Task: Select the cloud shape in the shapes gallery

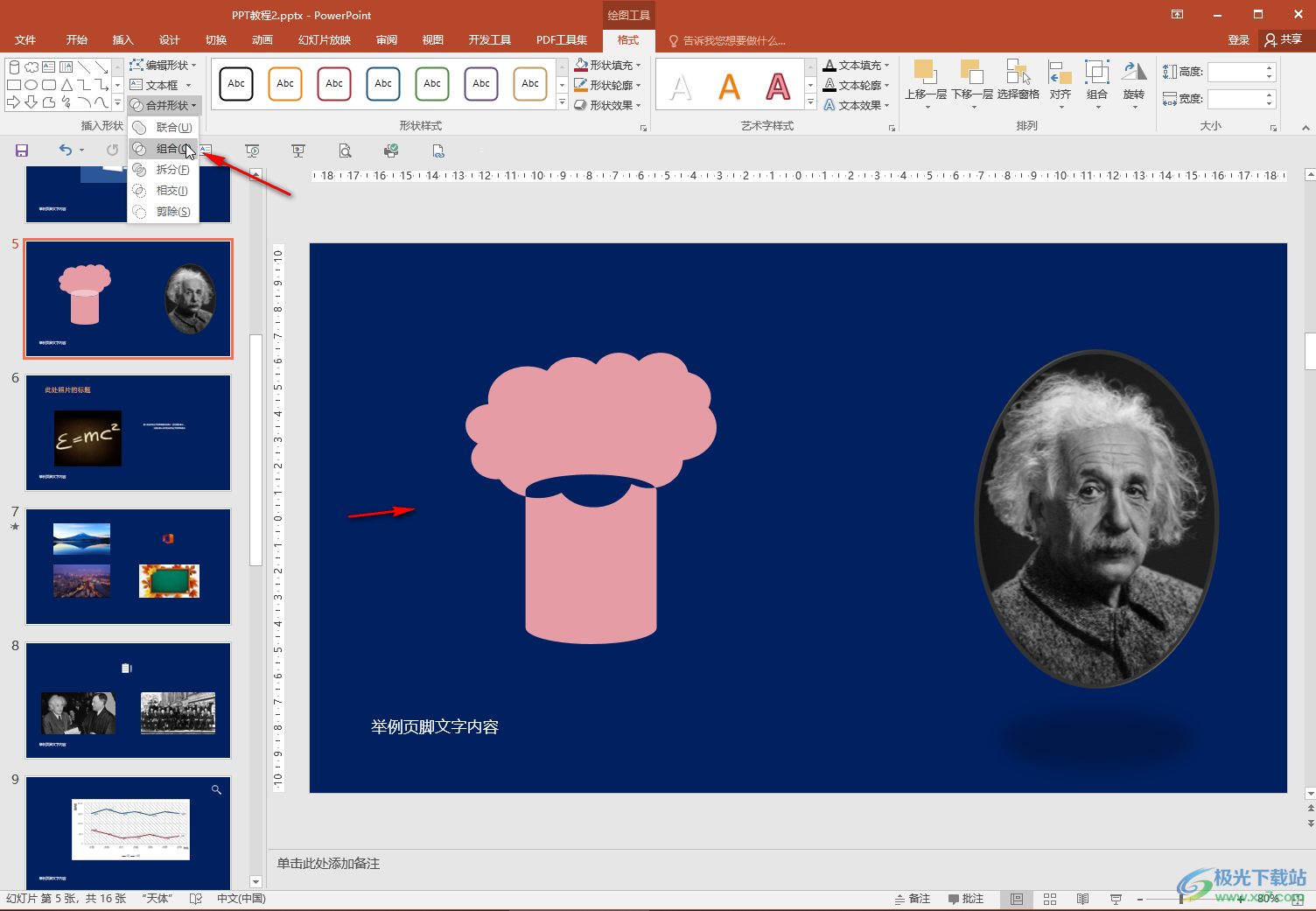Action: click(31, 67)
